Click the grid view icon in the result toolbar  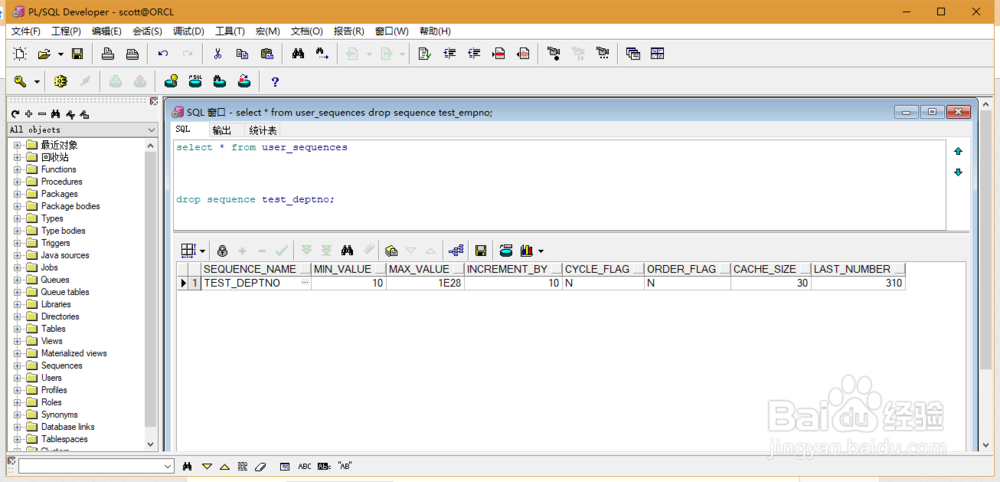coord(188,250)
